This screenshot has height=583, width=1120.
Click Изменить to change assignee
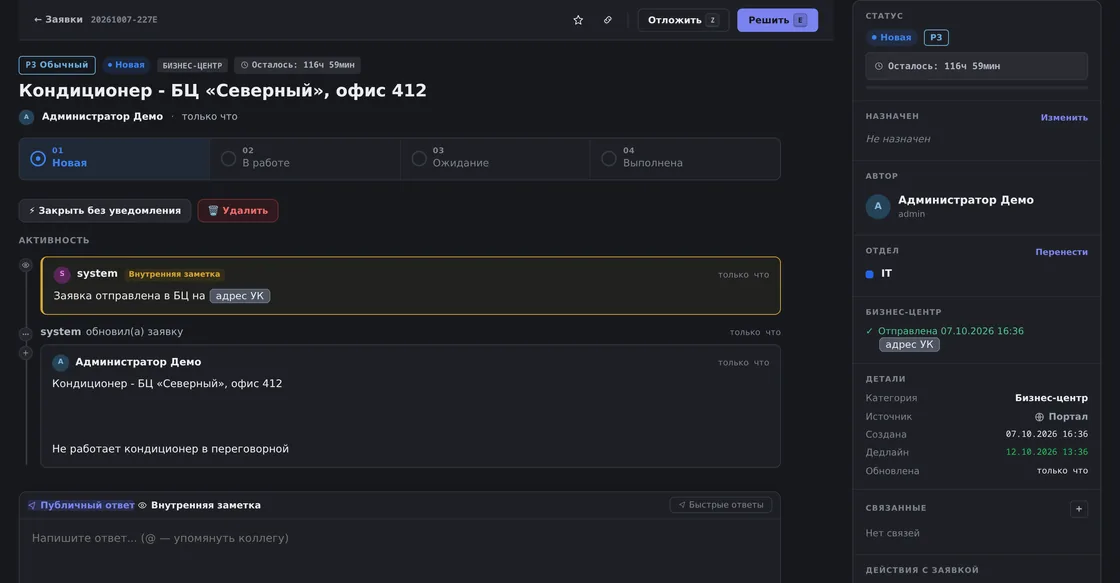1064,118
